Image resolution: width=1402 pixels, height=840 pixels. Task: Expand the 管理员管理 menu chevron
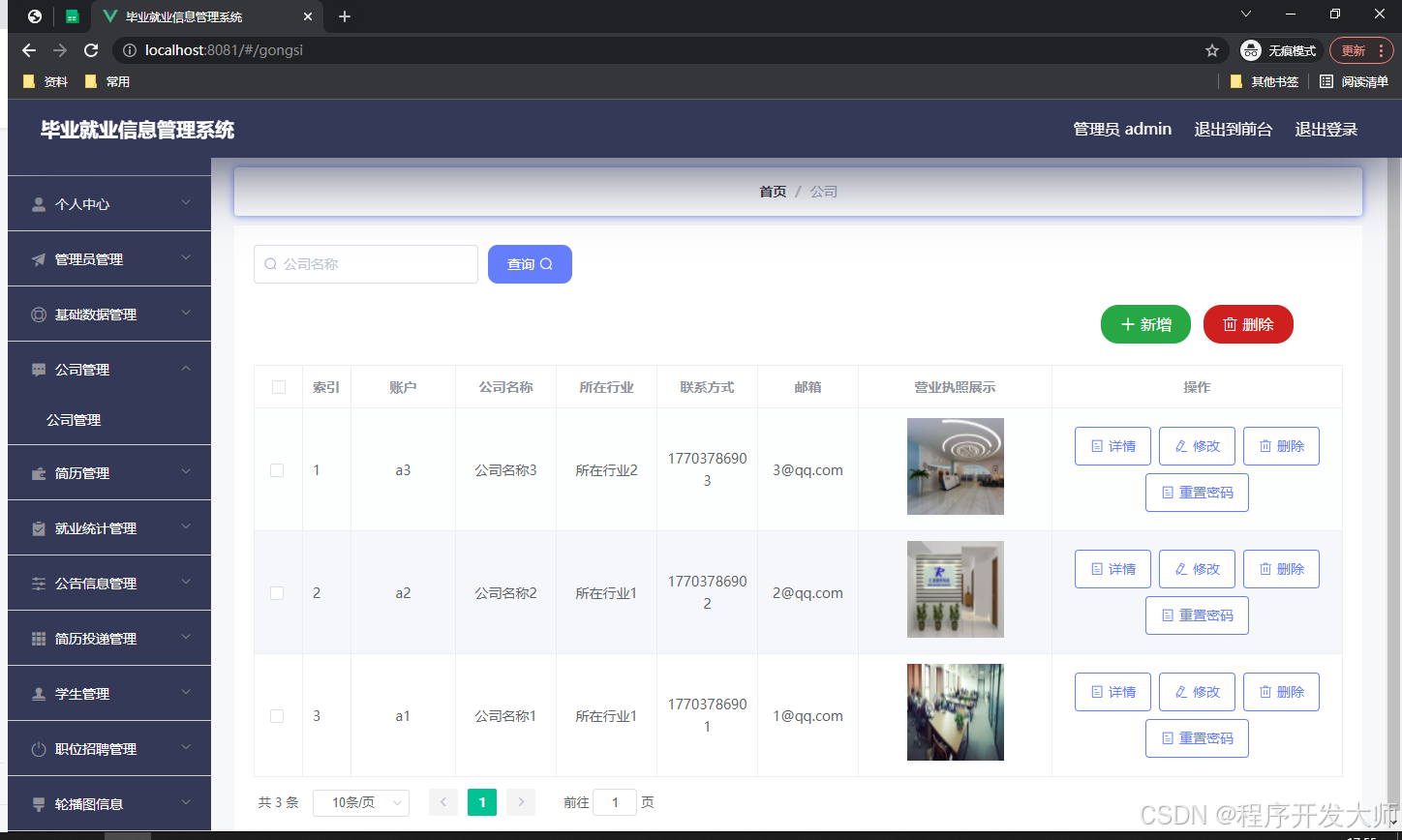click(187, 257)
